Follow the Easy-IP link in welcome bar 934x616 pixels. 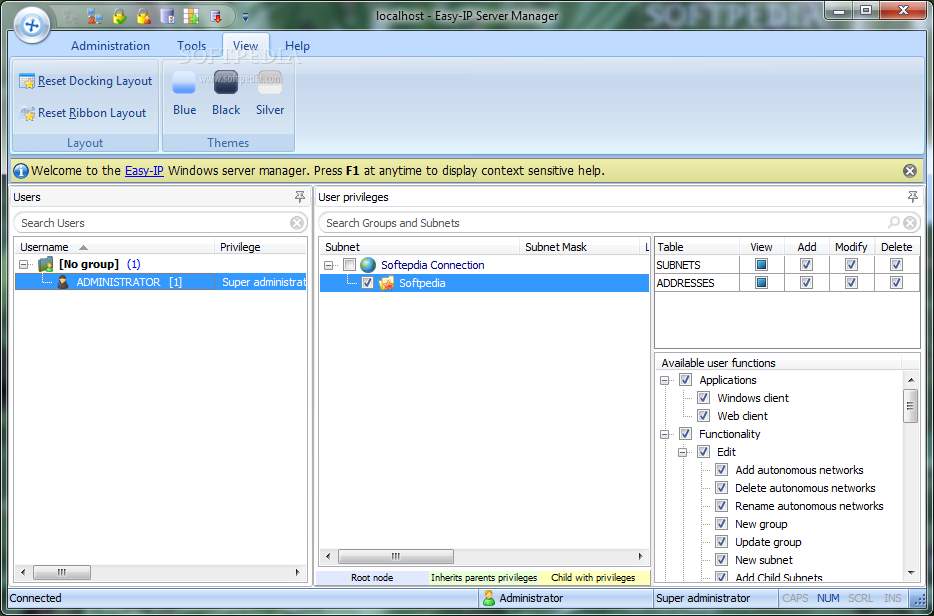click(x=144, y=171)
